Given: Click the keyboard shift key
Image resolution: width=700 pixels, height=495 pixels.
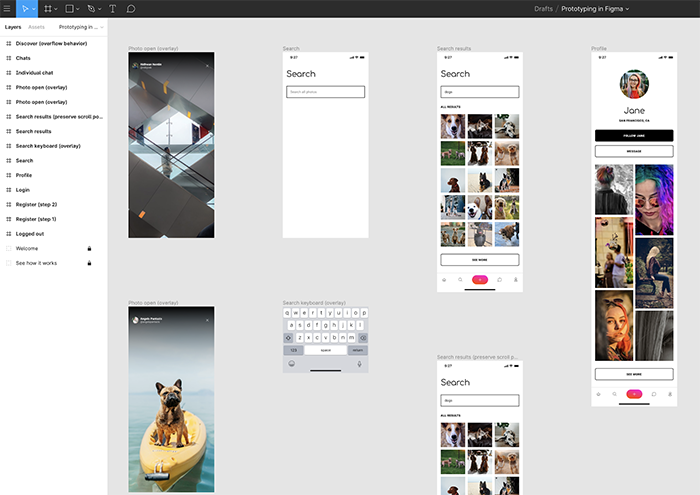Looking at the screenshot, I should 288,338.
